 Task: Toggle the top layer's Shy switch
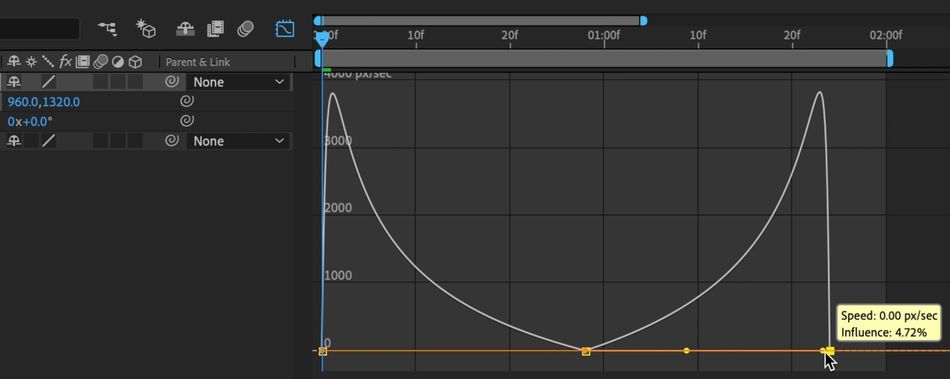tap(13, 82)
